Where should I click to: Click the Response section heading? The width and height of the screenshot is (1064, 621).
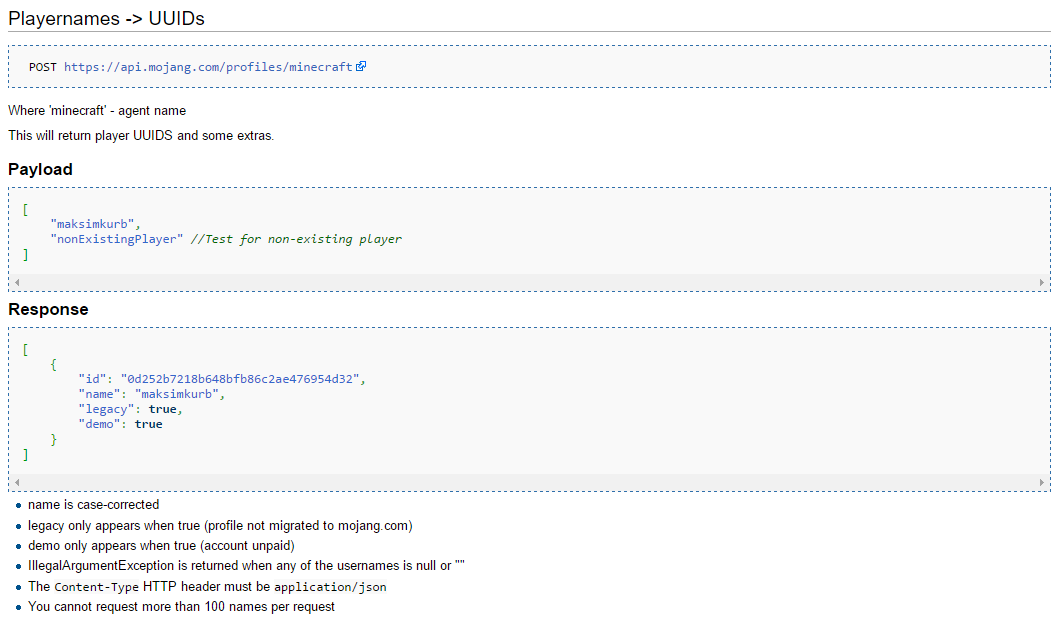click(x=48, y=310)
